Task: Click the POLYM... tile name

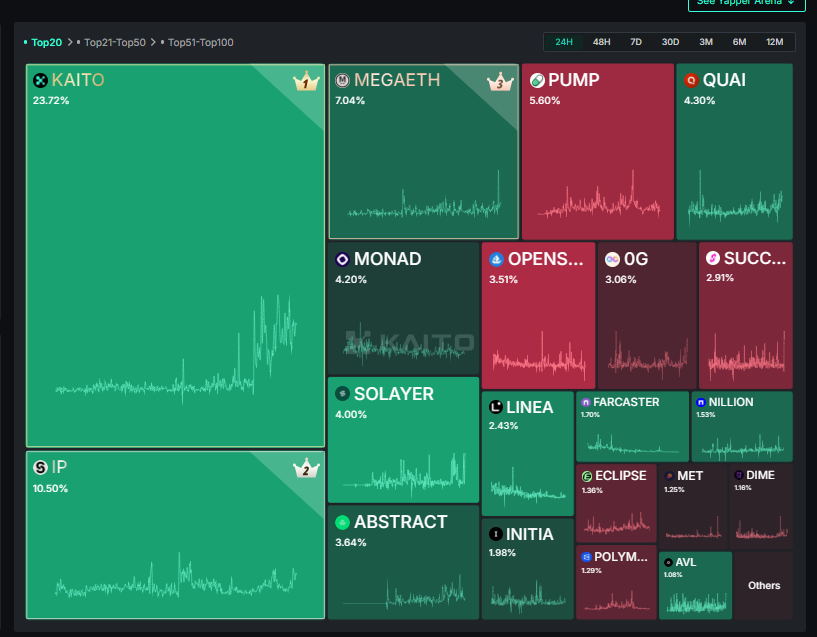Action: (621, 557)
